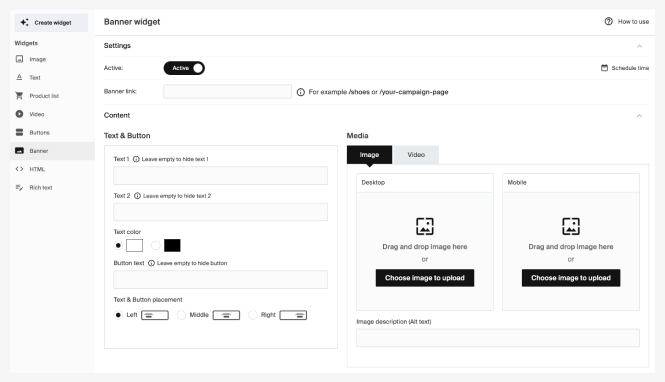Select the black text color radio button
This screenshot has height=382, width=665.
[156, 245]
